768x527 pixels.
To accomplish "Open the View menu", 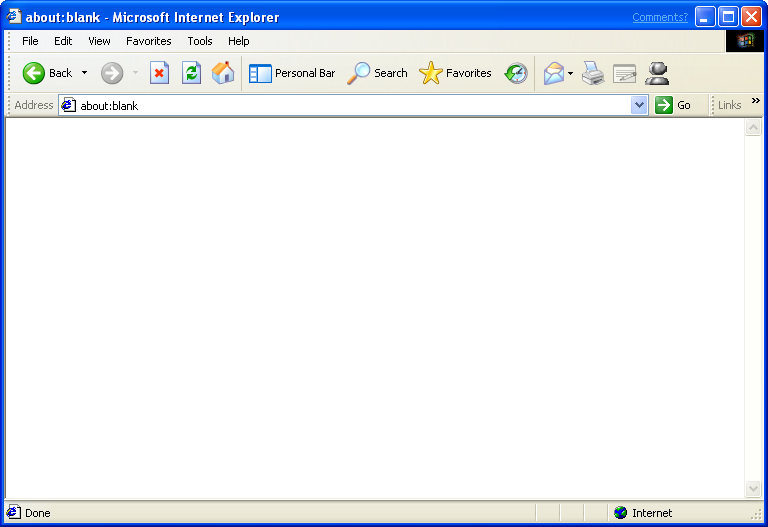I will 99,41.
